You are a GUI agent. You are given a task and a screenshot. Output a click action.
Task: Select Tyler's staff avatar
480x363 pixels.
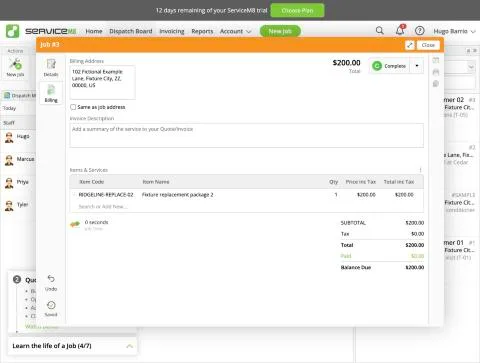pyautogui.click(x=9, y=206)
